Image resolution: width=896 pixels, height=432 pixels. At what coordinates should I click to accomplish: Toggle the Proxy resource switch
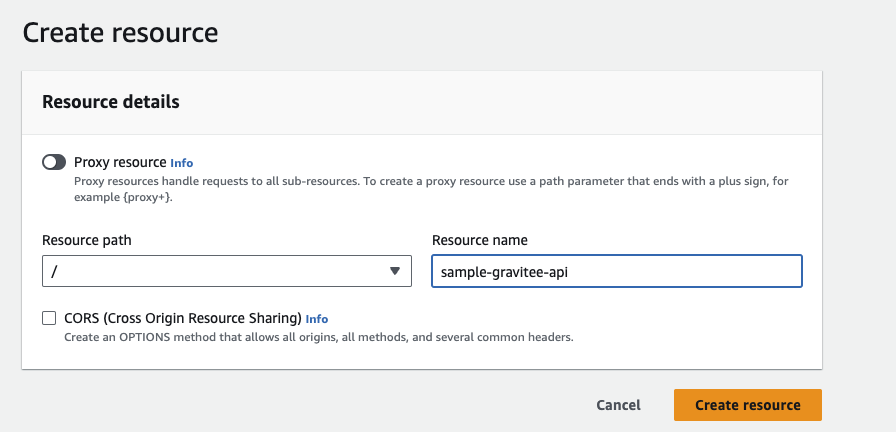pos(54,162)
